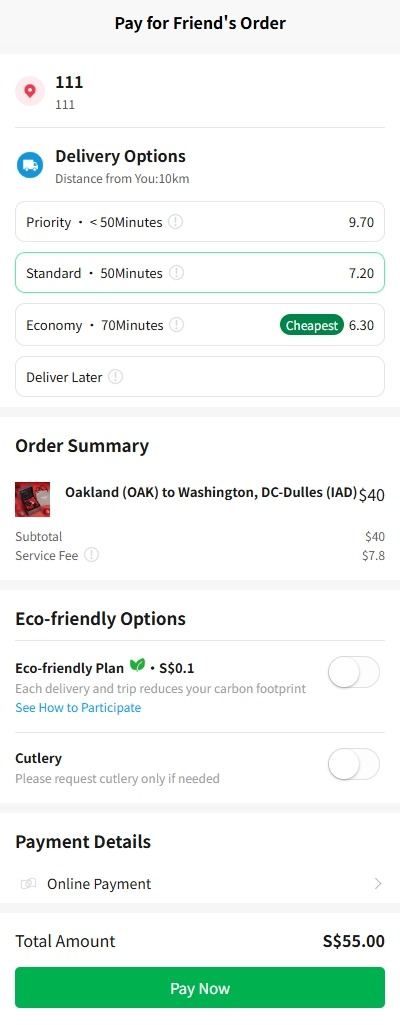The width and height of the screenshot is (400, 1025).
Task: Click See How to Participate link
Action: (78, 707)
